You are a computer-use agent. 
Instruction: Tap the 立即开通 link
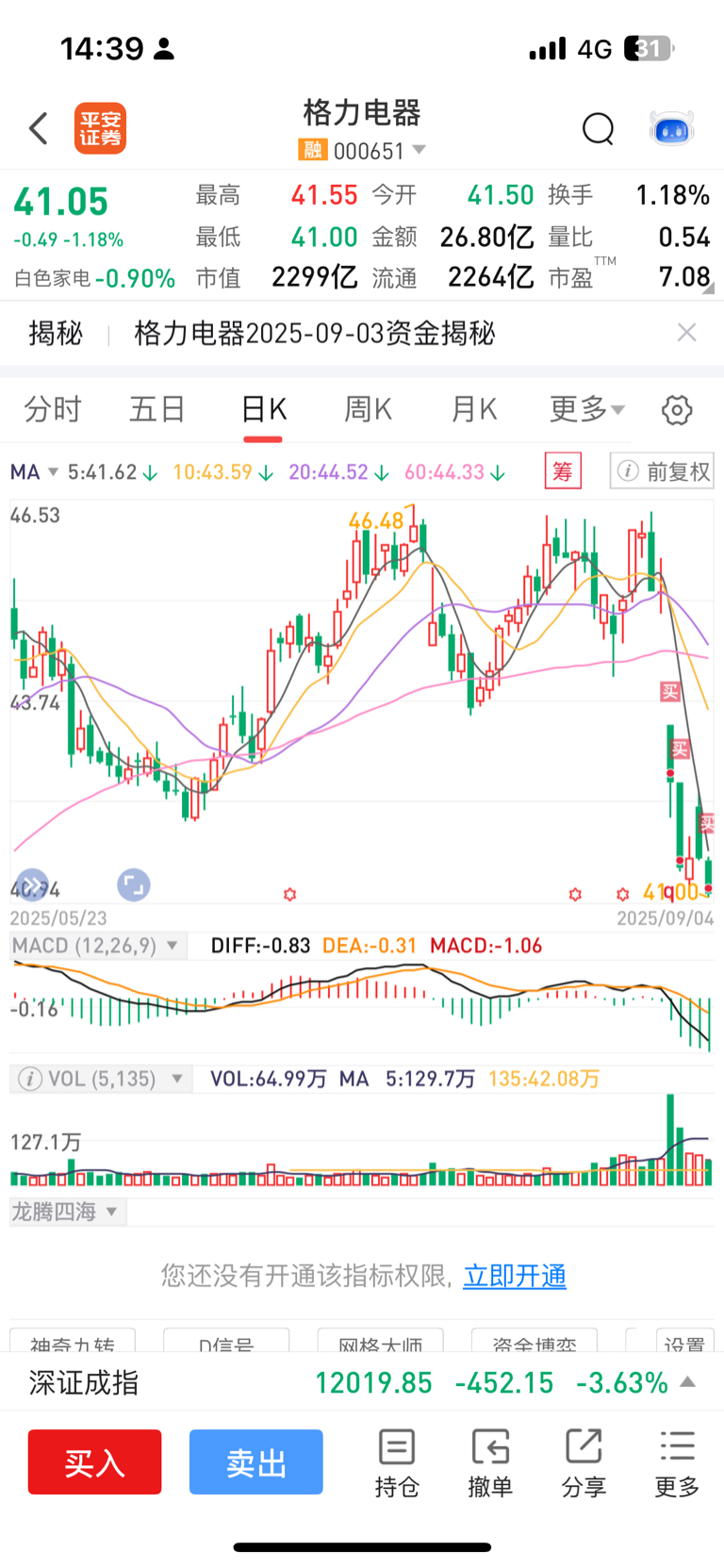click(515, 1276)
